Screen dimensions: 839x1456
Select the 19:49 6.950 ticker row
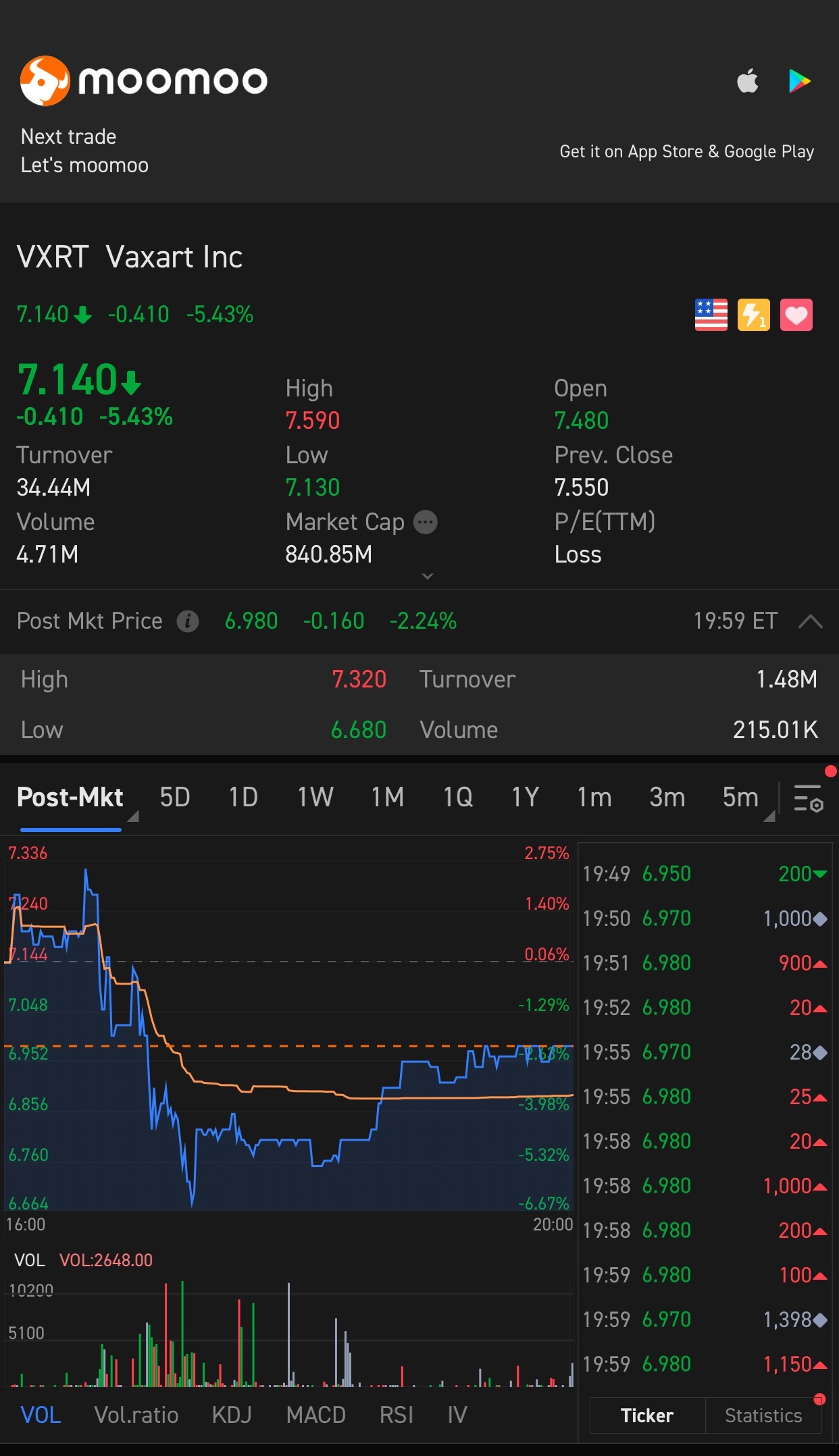pos(705,874)
